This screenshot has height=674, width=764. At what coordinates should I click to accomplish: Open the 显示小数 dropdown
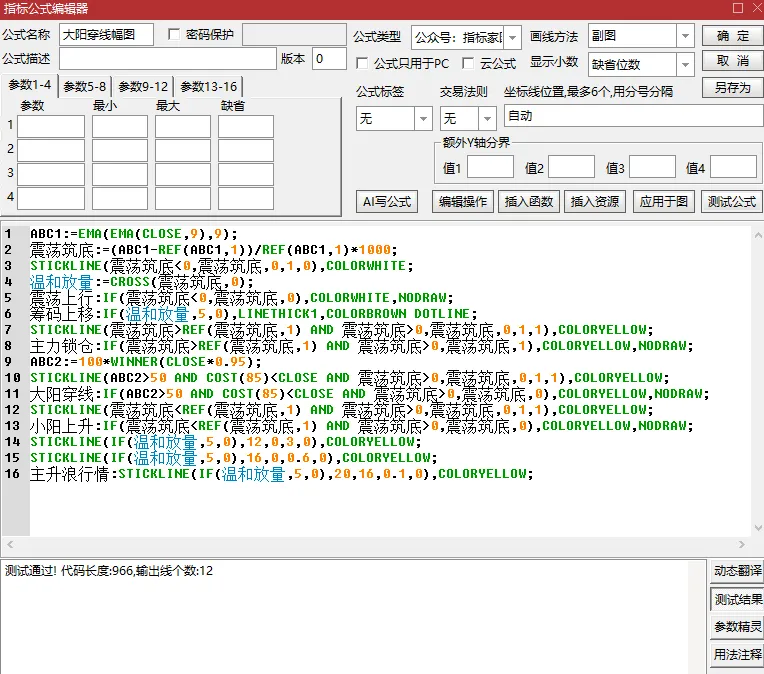tap(685, 64)
